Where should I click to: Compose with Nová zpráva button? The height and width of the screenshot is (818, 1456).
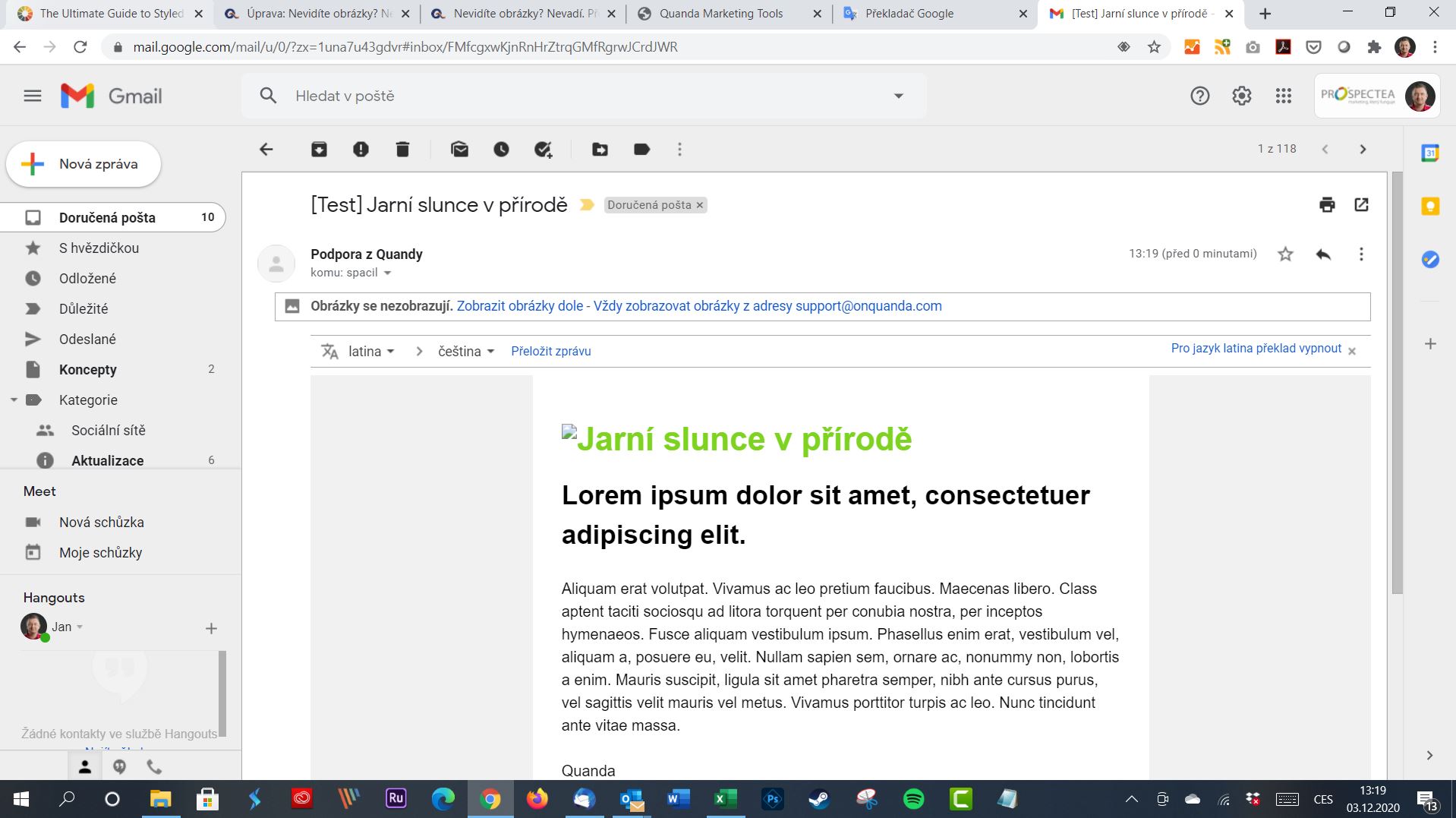(84, 164)
